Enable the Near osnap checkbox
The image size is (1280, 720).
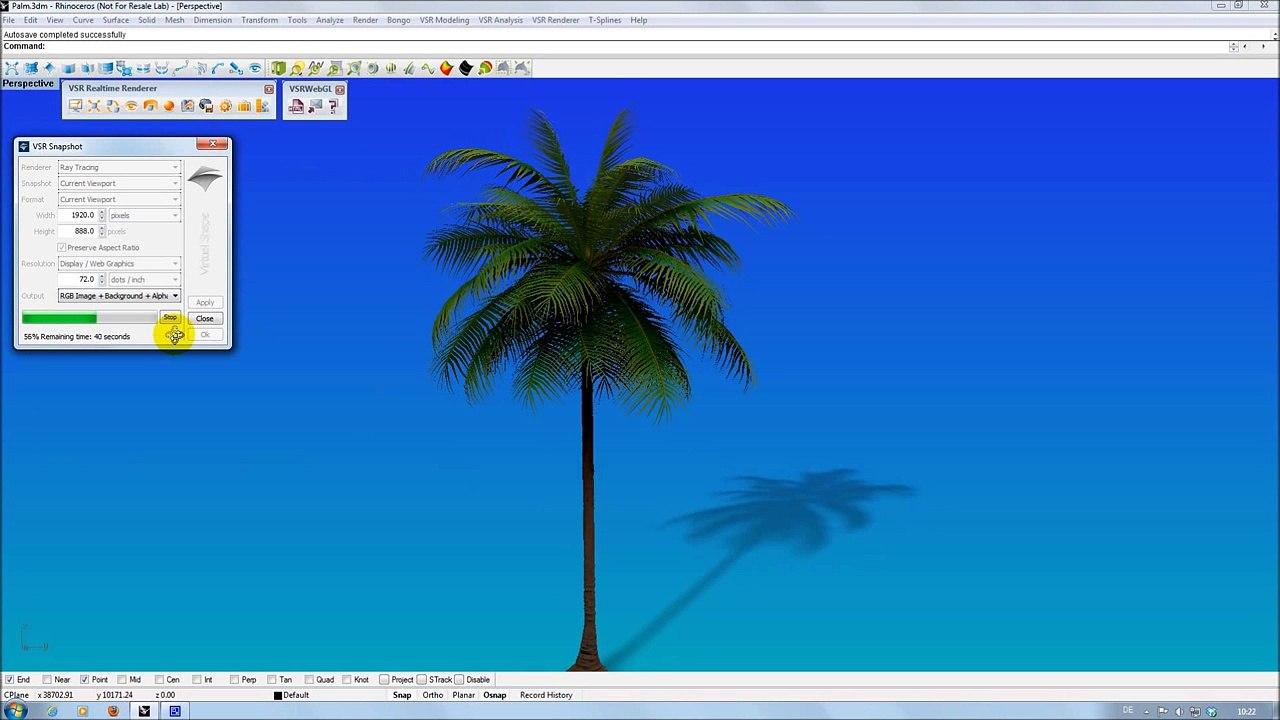click(x=47, y=680)
